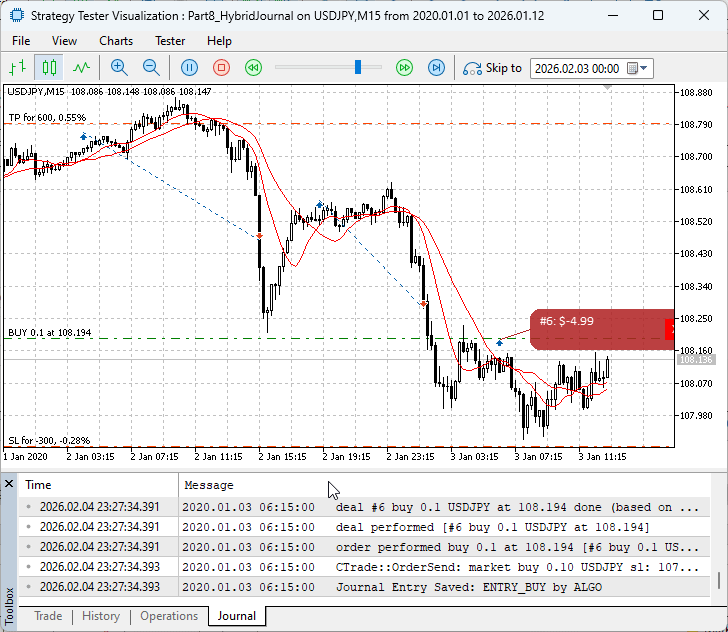Click the red close marker on position label
Screen dimensions: 728x632
[670, 329]
